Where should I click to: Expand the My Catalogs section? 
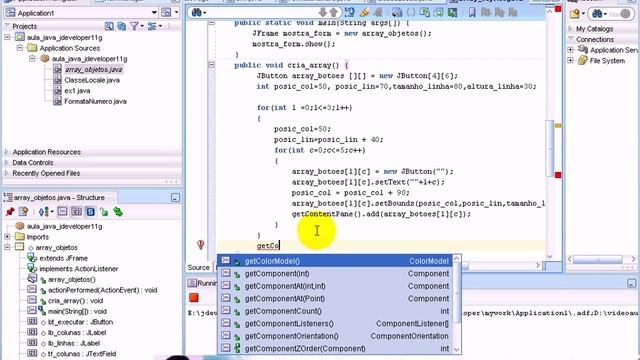click(x=571, y=29)
